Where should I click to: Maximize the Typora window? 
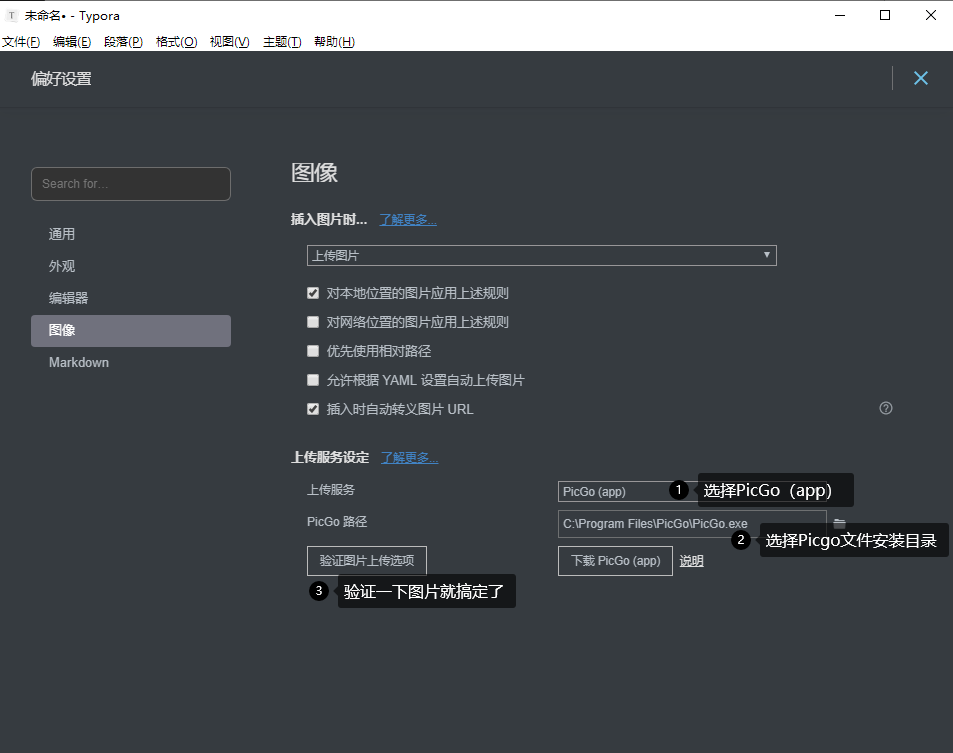tap(885, 15)
